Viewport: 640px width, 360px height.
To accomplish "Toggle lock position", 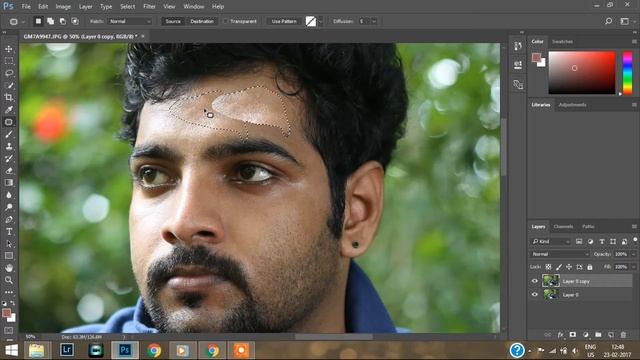I will 569,267.
